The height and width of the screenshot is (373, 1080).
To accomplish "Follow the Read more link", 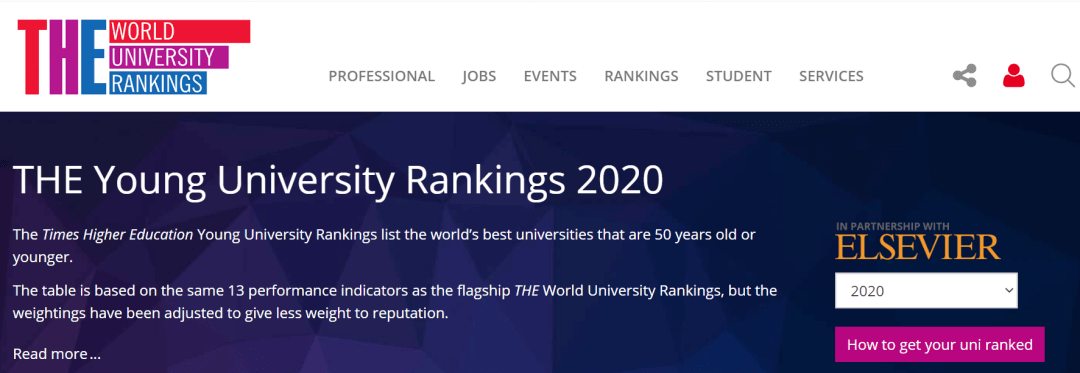I will pos(56,354).
